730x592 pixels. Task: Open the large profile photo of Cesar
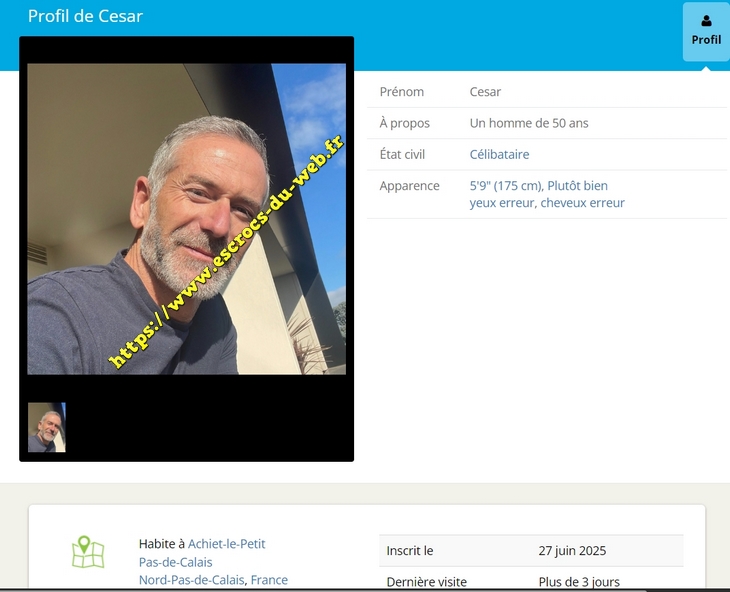click(186, 219)
